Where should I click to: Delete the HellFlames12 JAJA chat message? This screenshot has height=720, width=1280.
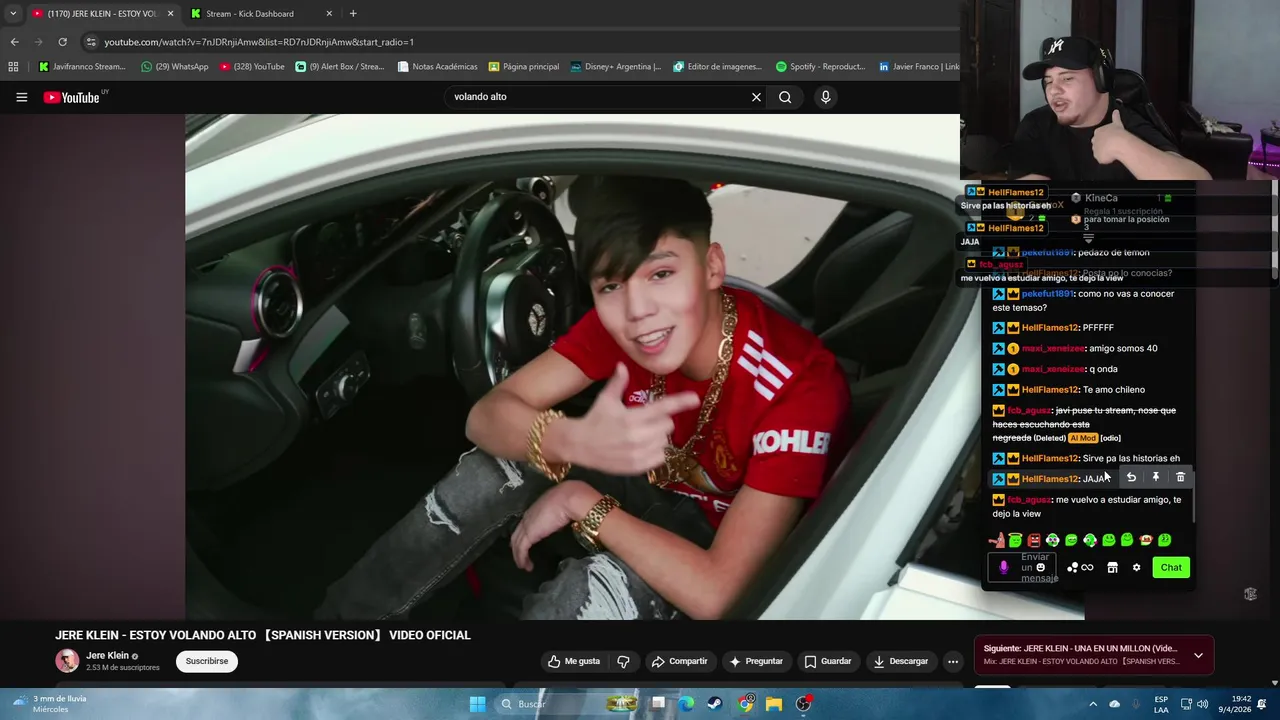[x=1180, y=478]
